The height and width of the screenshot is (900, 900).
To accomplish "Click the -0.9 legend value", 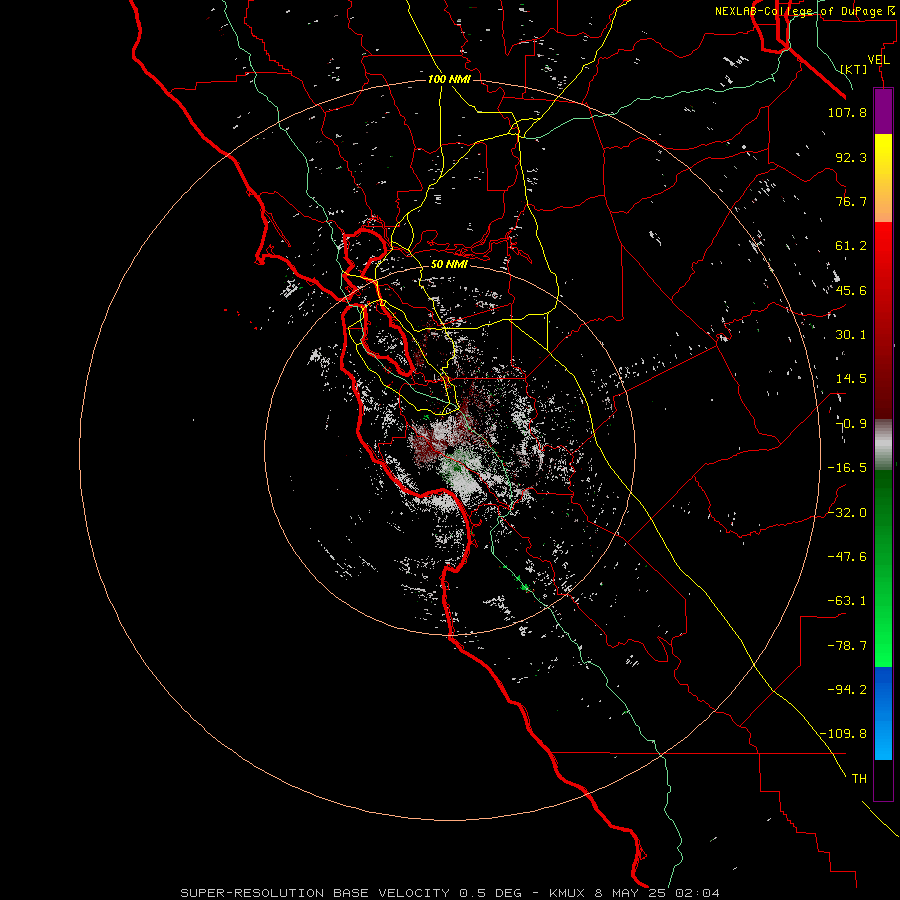I will (851, 424).
